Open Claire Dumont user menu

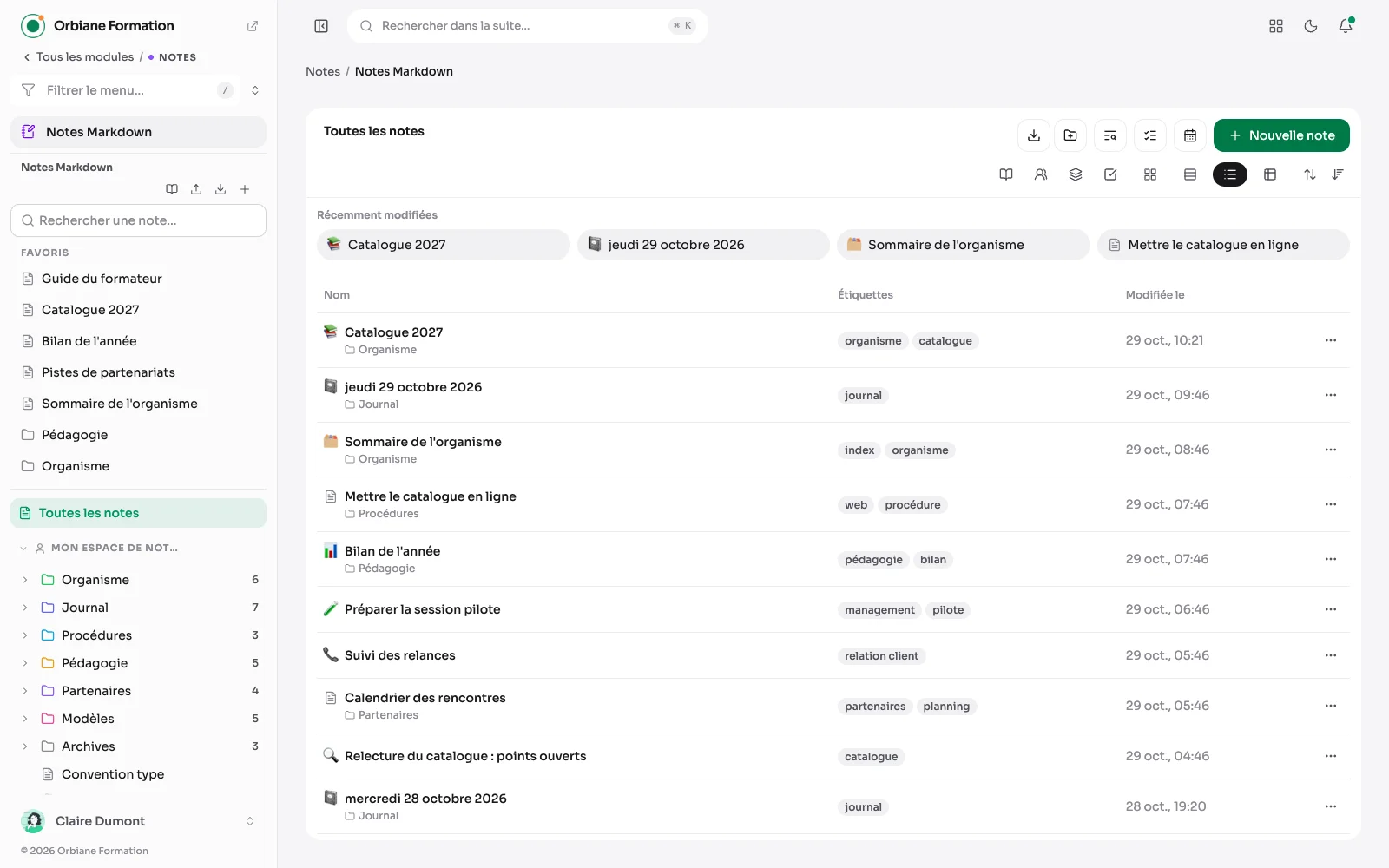point(139,821)
